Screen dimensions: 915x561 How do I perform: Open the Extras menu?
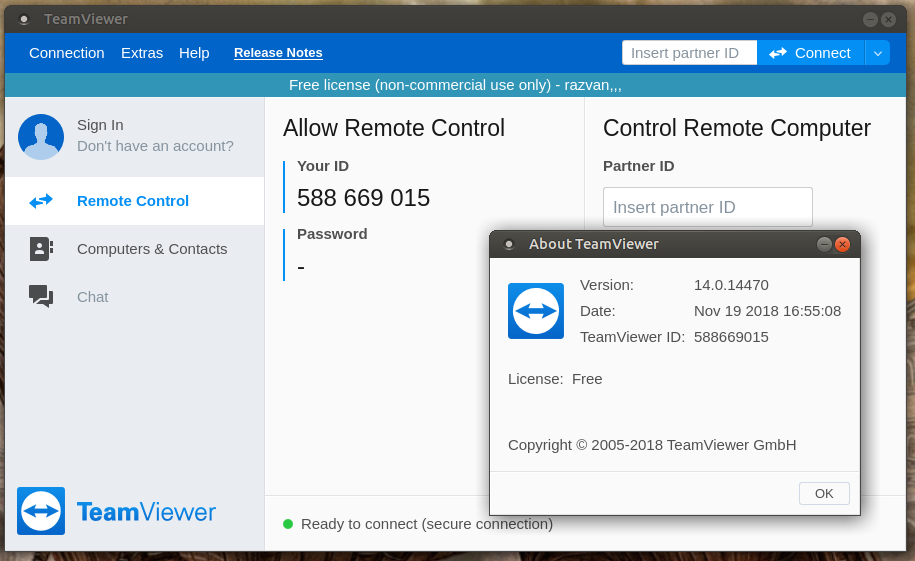click(142, 53)
